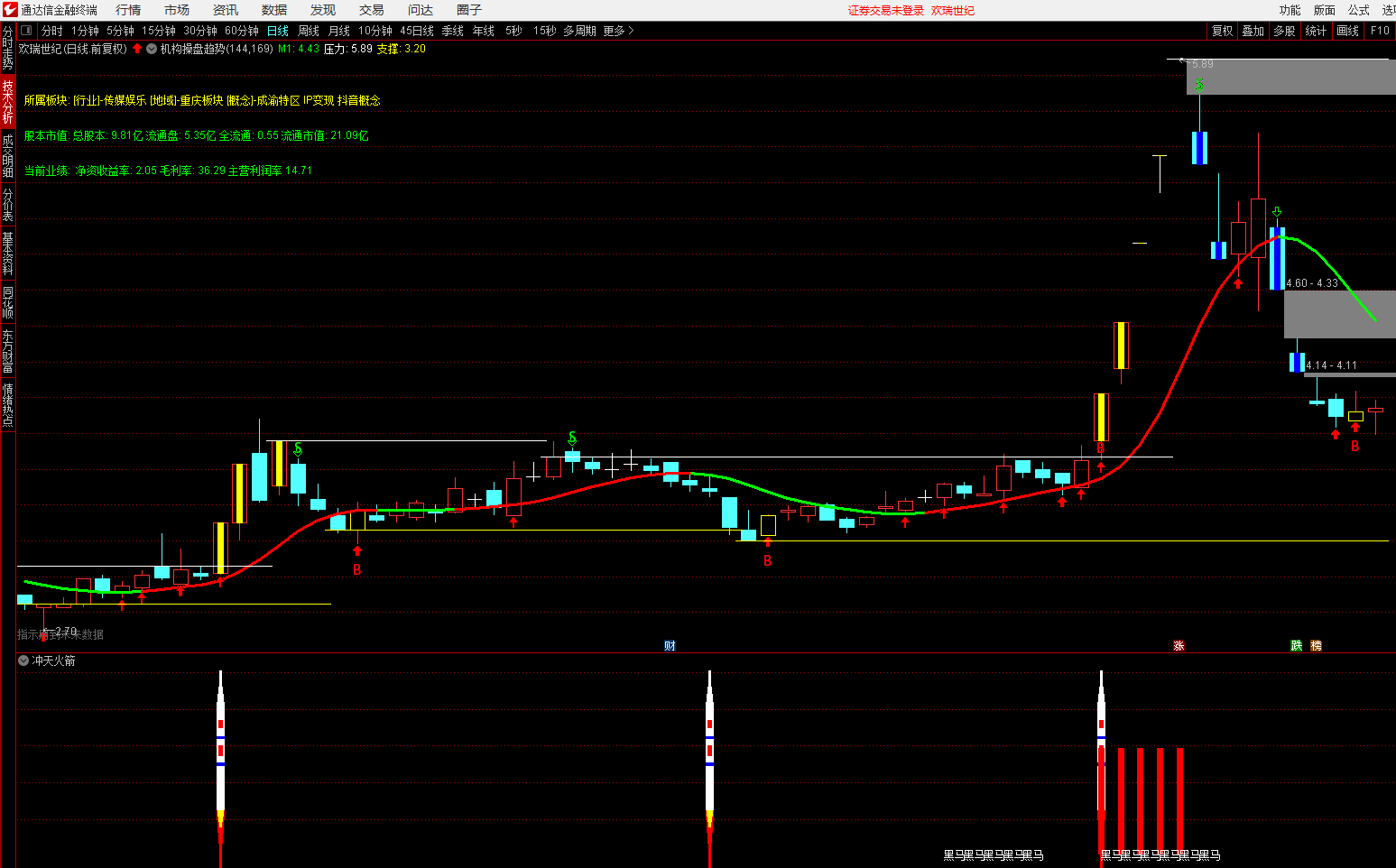Click the 5.89 high price label

click(1202, 64)
